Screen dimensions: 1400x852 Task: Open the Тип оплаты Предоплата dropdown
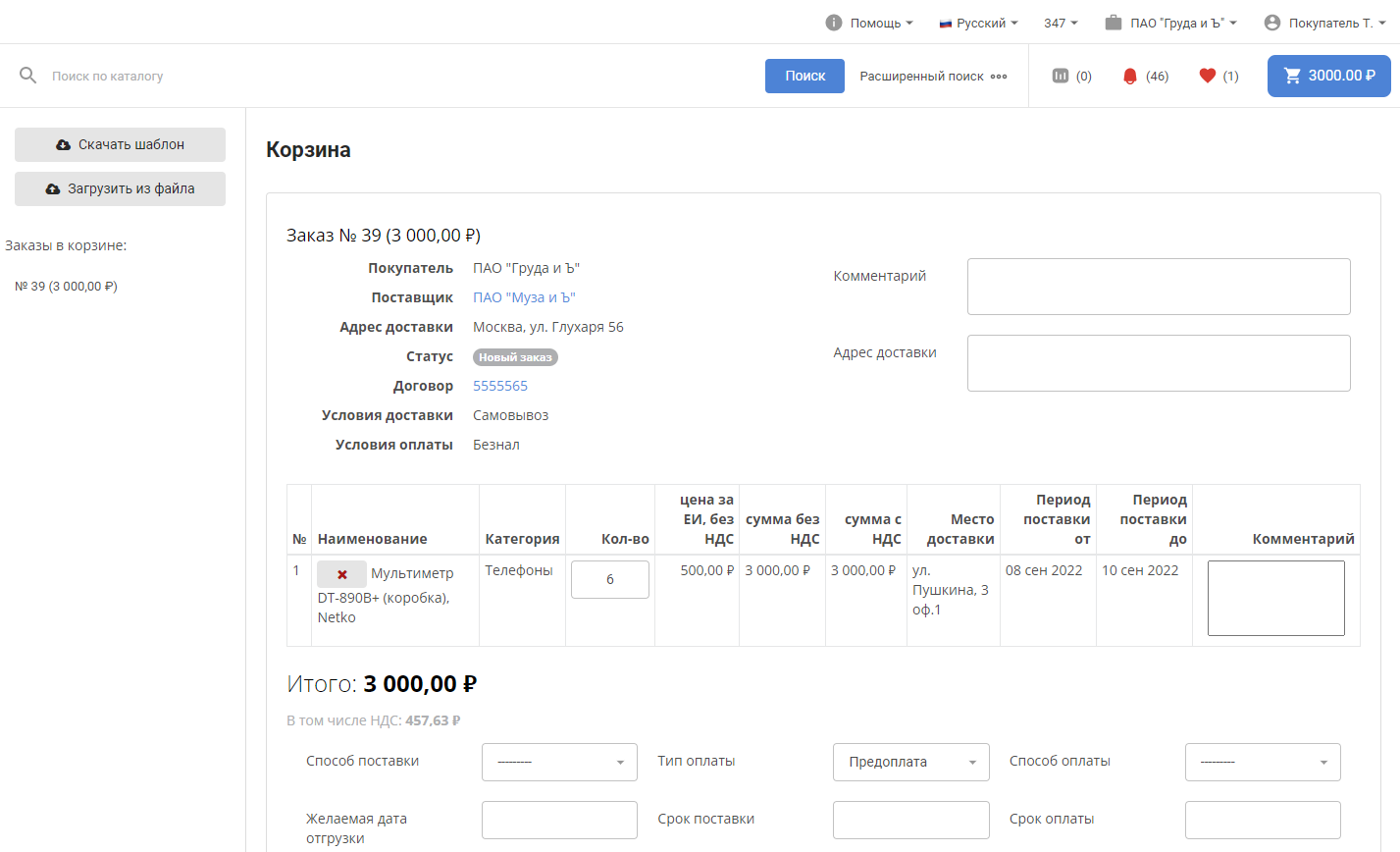910,762
